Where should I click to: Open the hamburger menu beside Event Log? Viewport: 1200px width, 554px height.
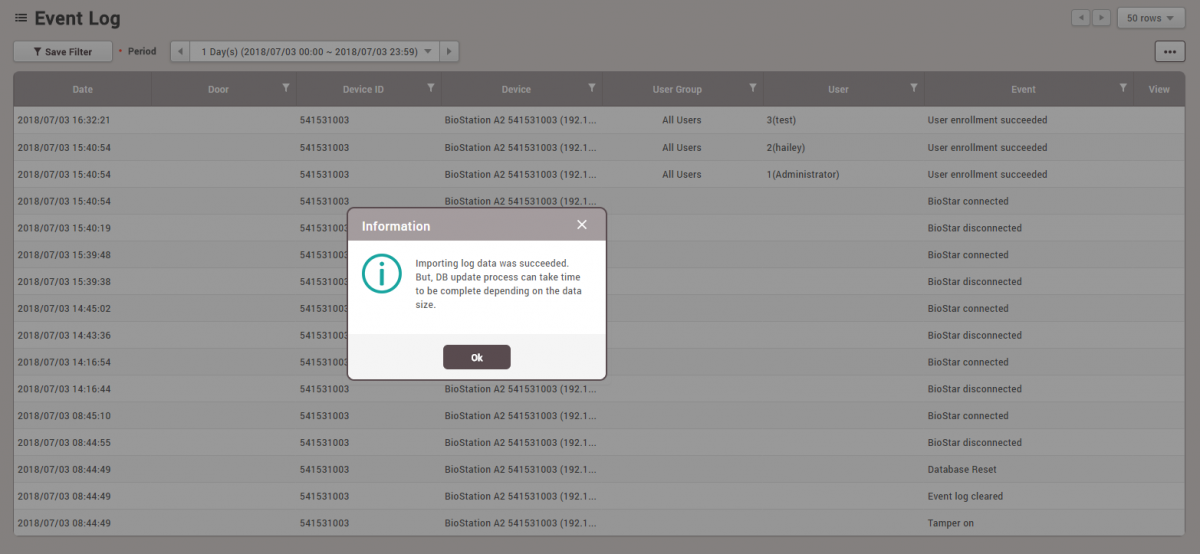pyautogui.click(x=20, y=19)
